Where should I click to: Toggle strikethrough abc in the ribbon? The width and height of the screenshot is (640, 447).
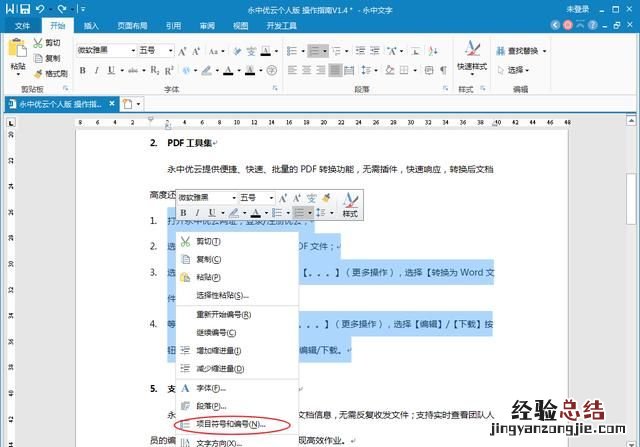(x=133, y=71)
